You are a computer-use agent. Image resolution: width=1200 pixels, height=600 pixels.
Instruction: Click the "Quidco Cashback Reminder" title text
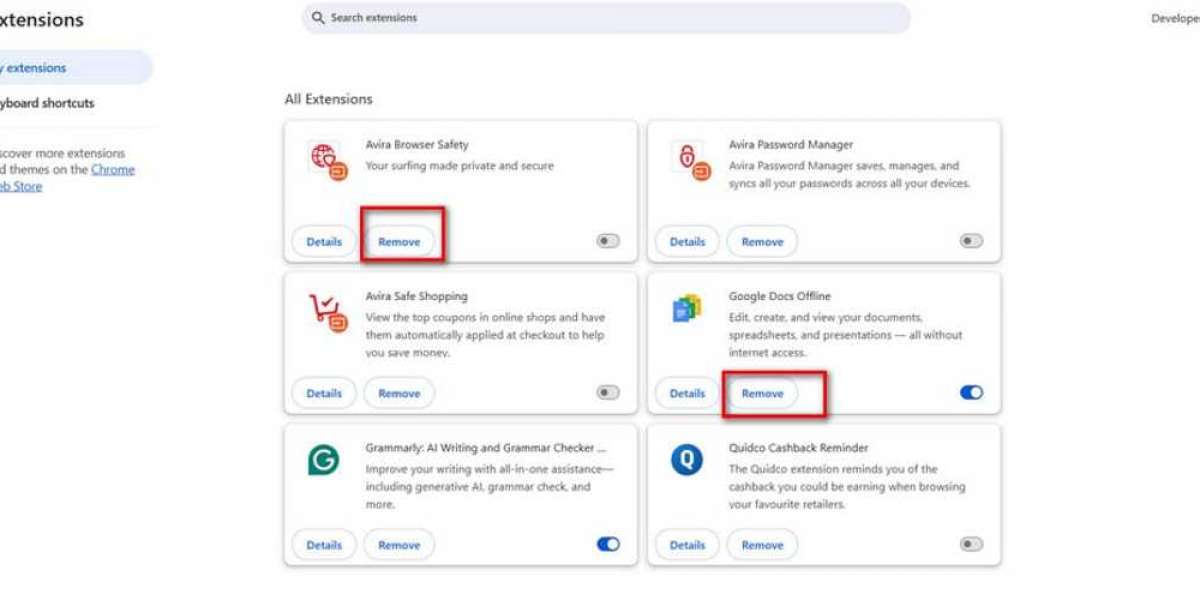(799, 449)
